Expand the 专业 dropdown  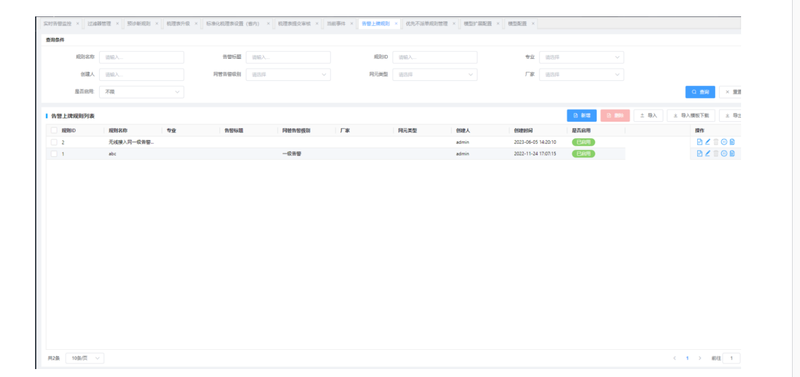(581, 57)
